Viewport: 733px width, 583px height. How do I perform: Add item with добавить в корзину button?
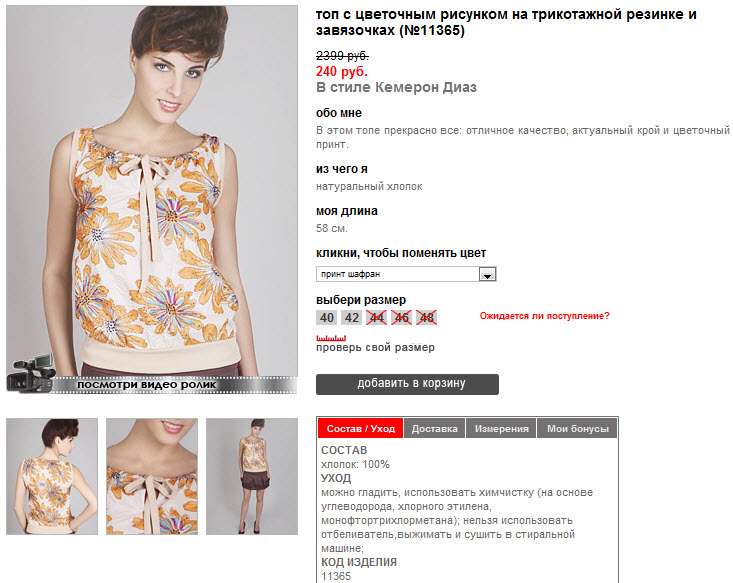click(407, 384)
